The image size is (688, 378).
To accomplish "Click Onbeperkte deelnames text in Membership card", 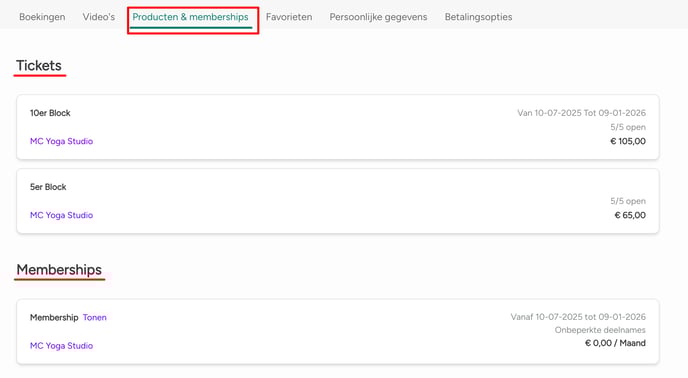I will click(600, 330).
